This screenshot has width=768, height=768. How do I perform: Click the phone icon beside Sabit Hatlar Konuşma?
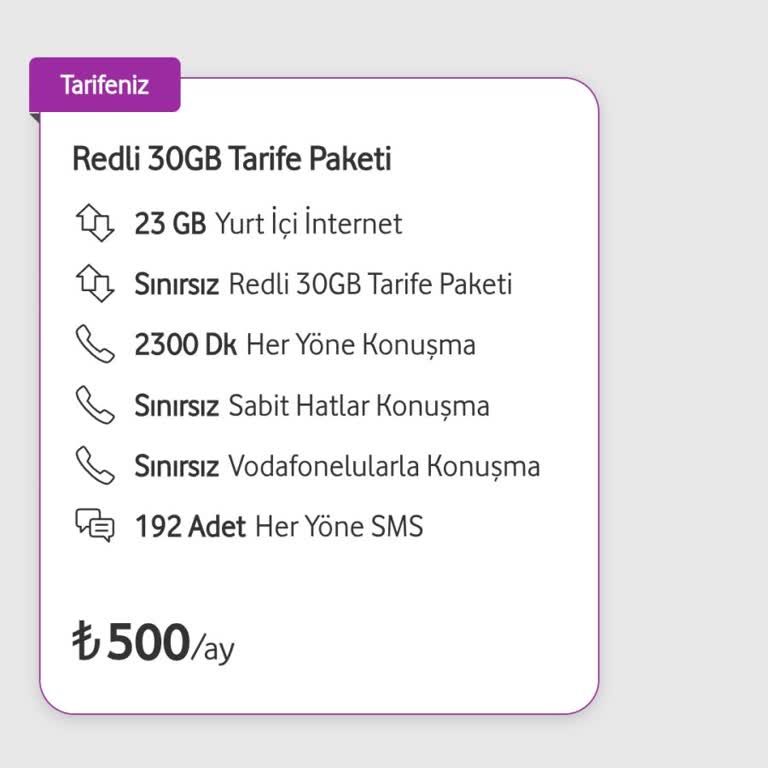click(95, 405)
